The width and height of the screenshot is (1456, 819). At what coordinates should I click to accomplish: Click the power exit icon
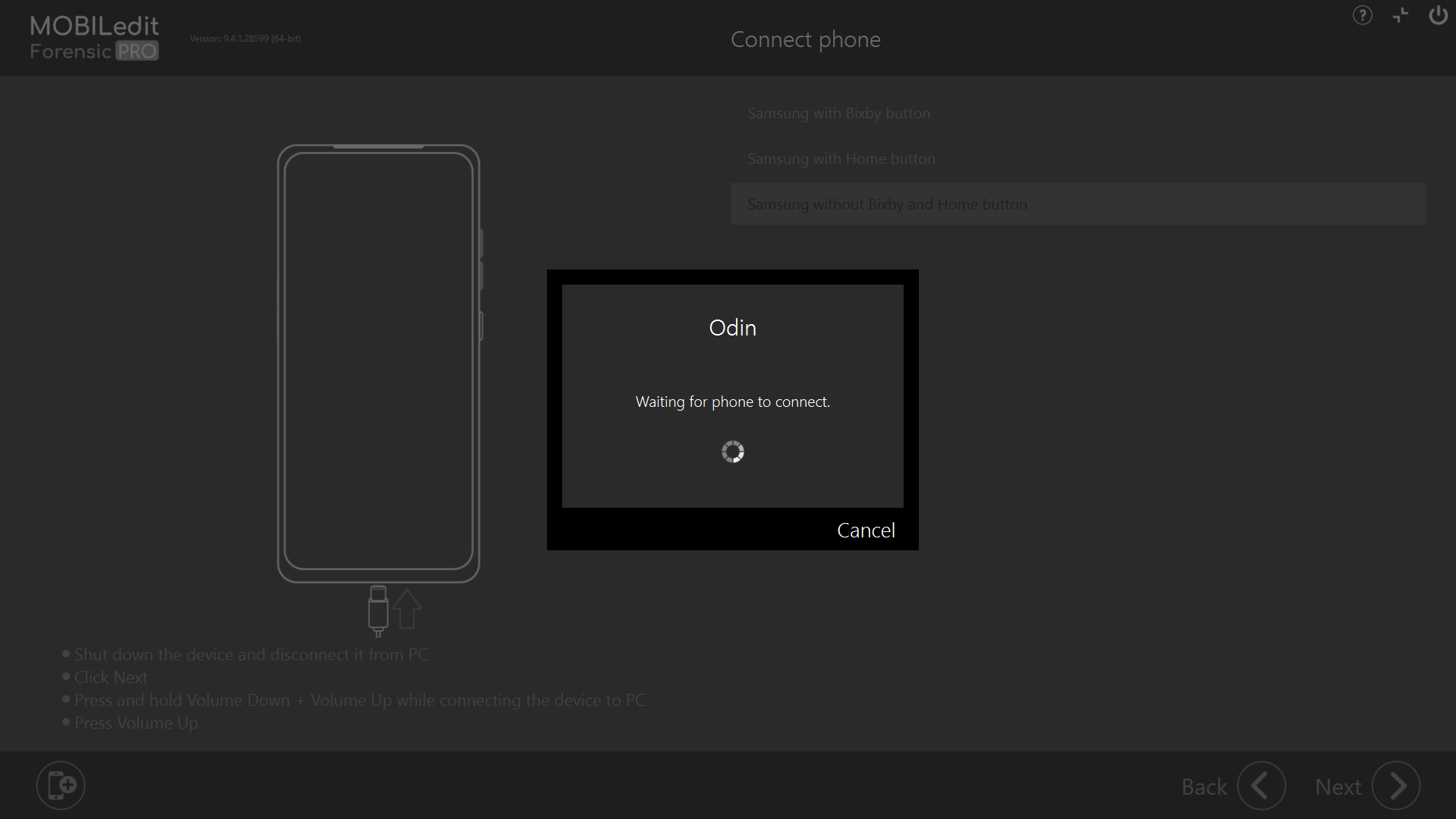[x=1437, y=15]
